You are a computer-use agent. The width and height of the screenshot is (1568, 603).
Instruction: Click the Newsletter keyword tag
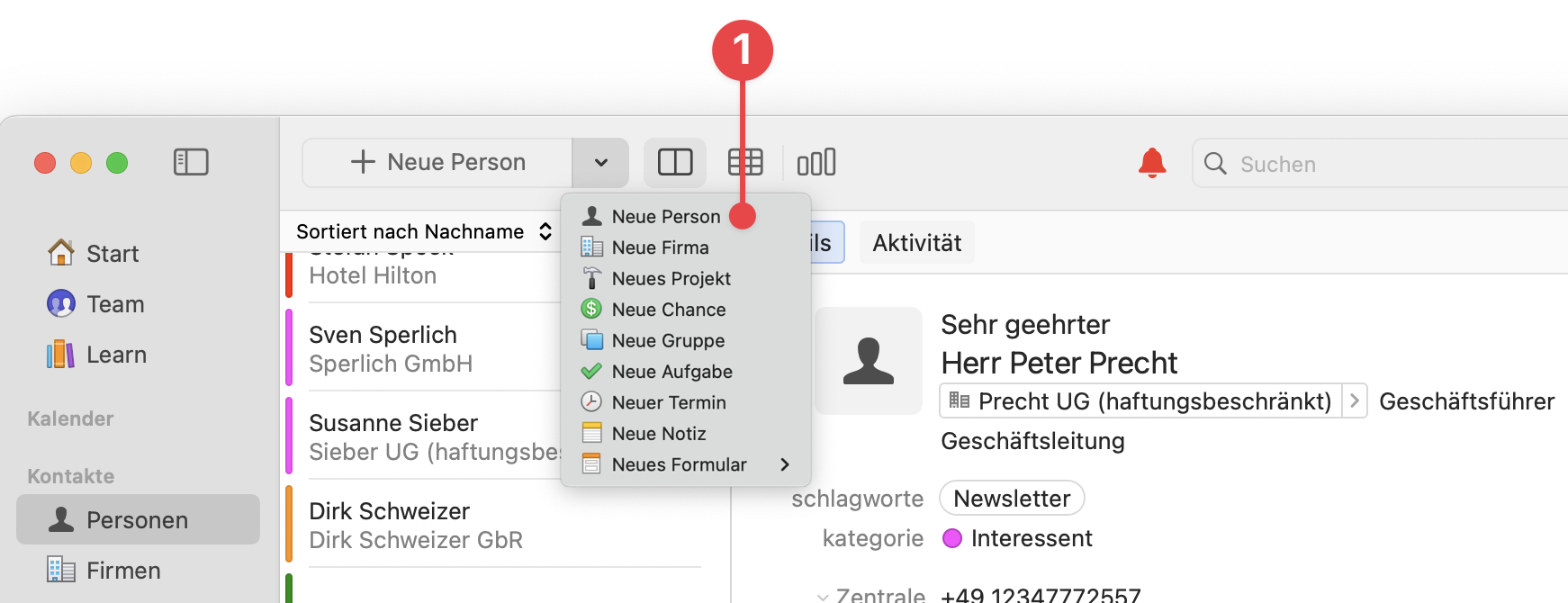tap(1012, 498)
